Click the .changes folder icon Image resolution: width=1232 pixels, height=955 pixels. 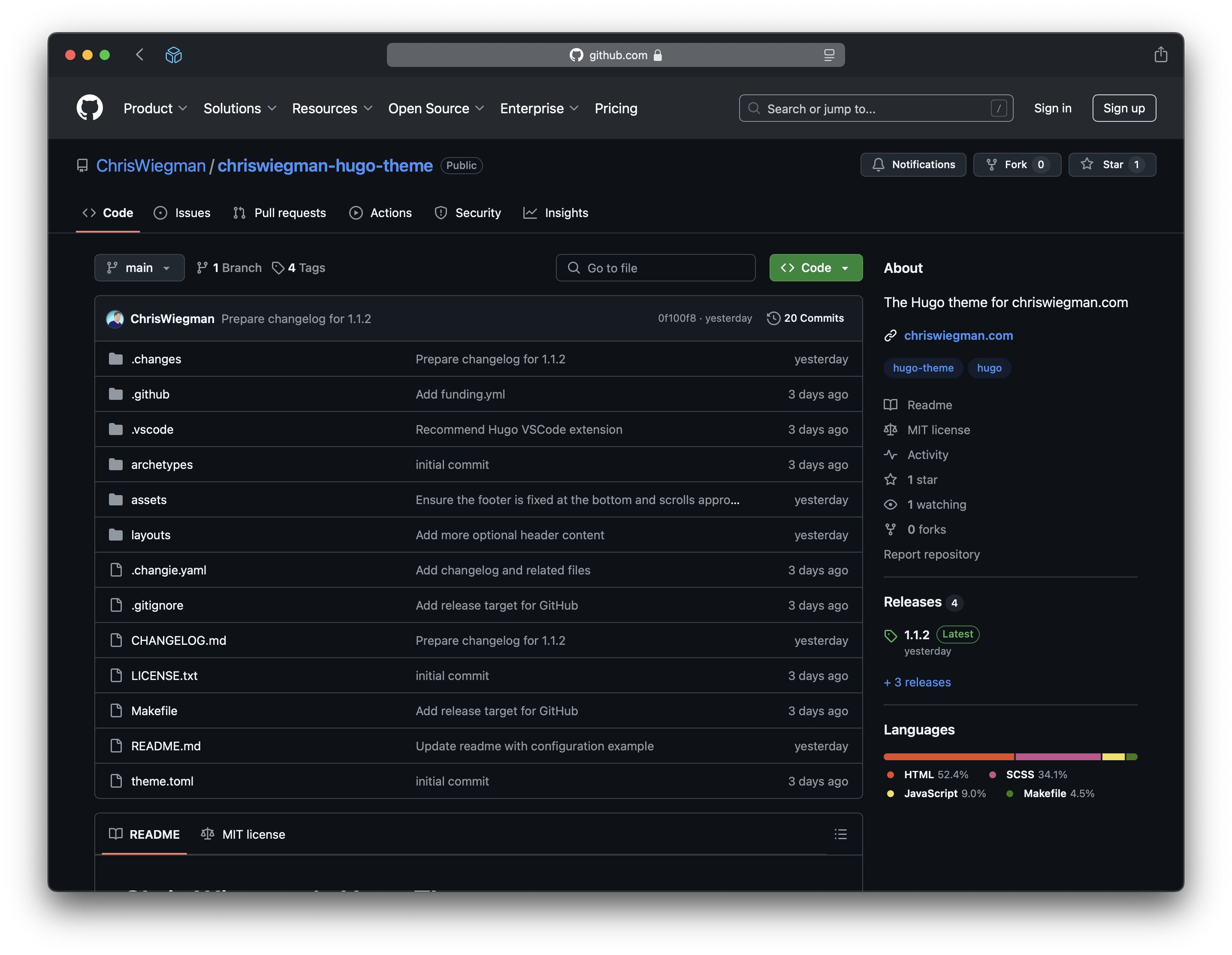116,359
